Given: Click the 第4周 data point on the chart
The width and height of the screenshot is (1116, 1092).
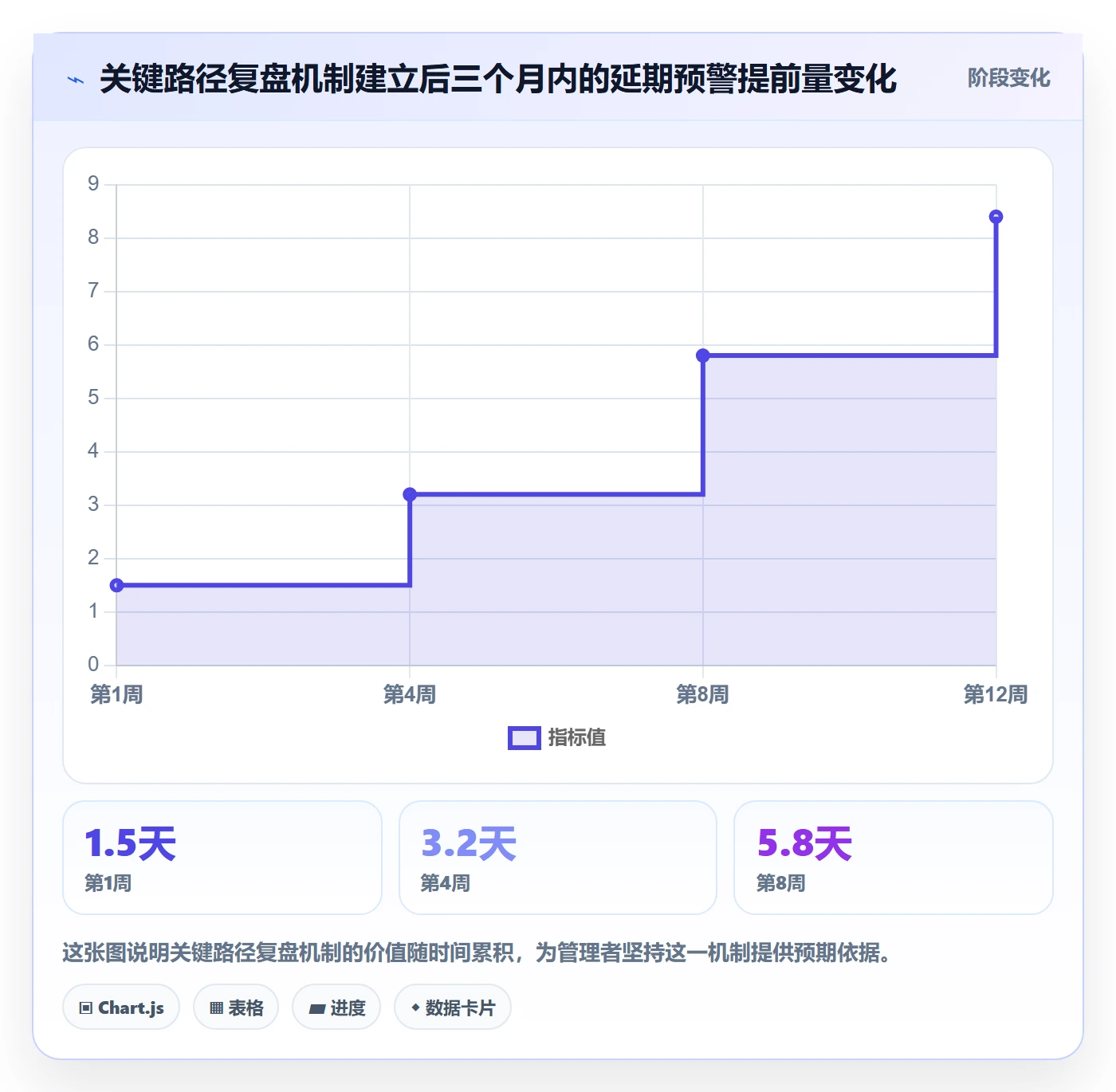Looking at the screenshot, I should [x=410, y=494].
